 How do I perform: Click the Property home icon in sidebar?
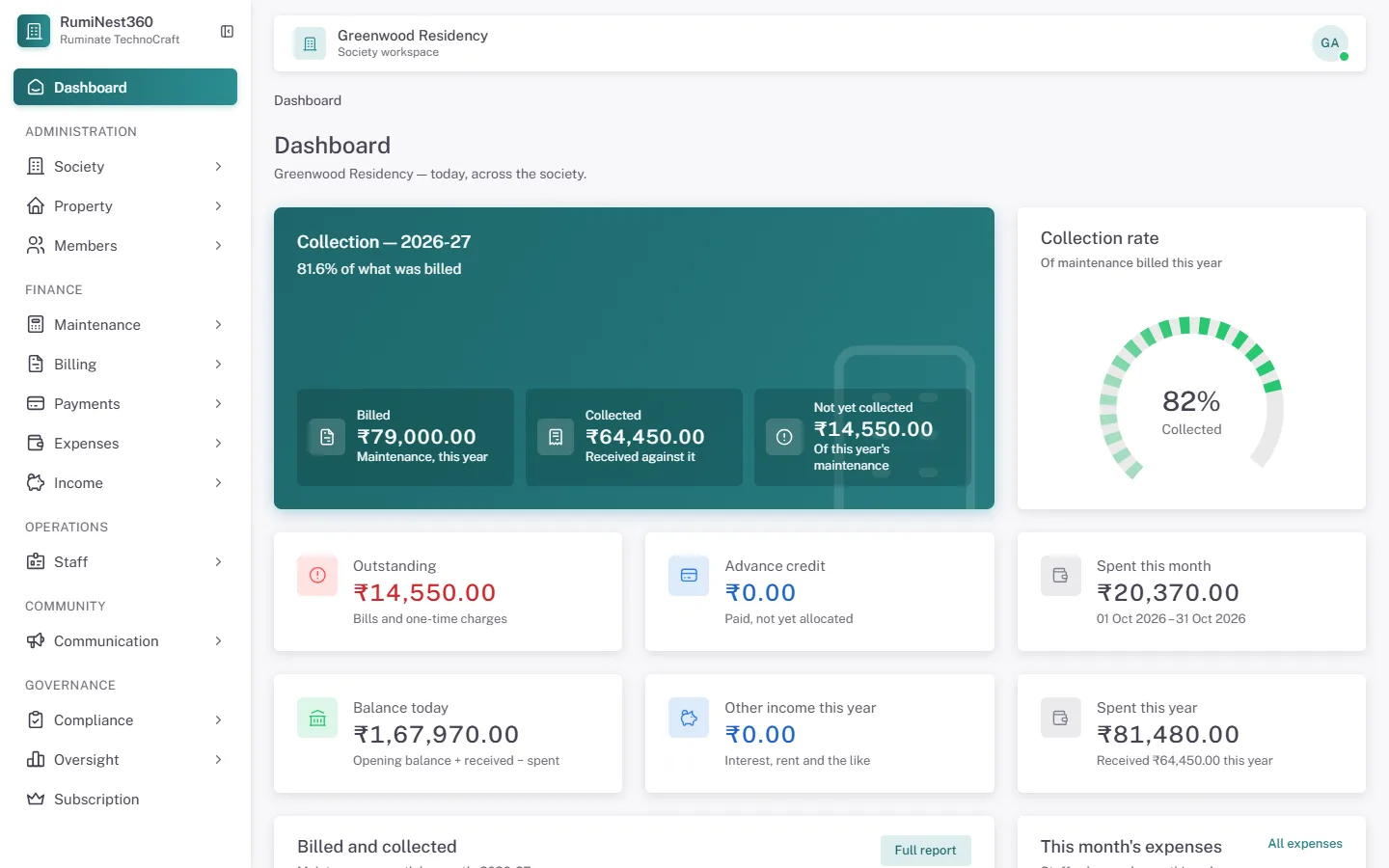(x=36, y=205)
